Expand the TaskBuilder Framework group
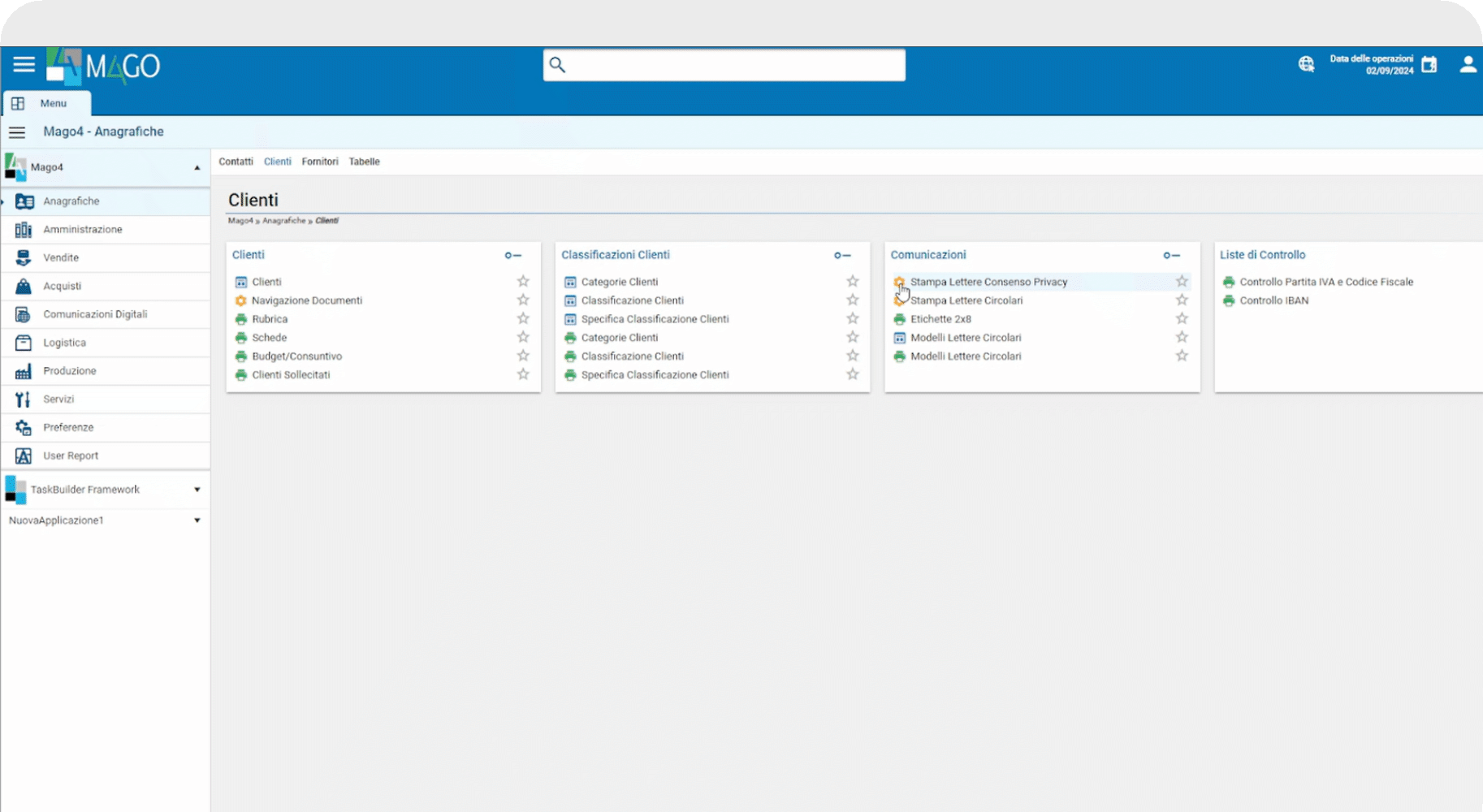The image size is (1483, 812). [197, 490]
